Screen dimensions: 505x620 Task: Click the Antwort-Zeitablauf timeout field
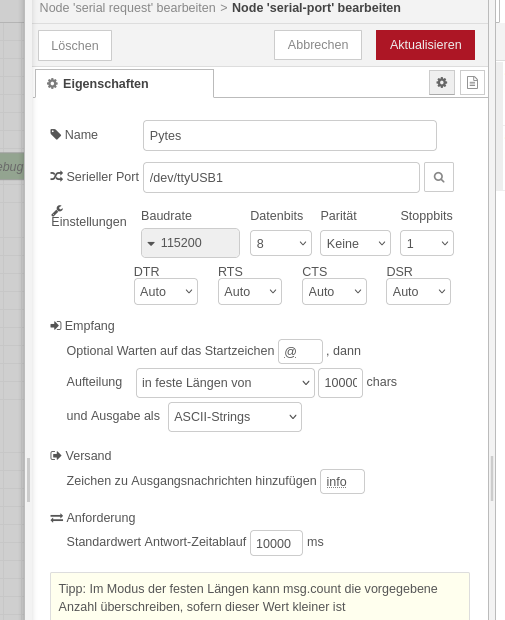(x=276, y=543)
